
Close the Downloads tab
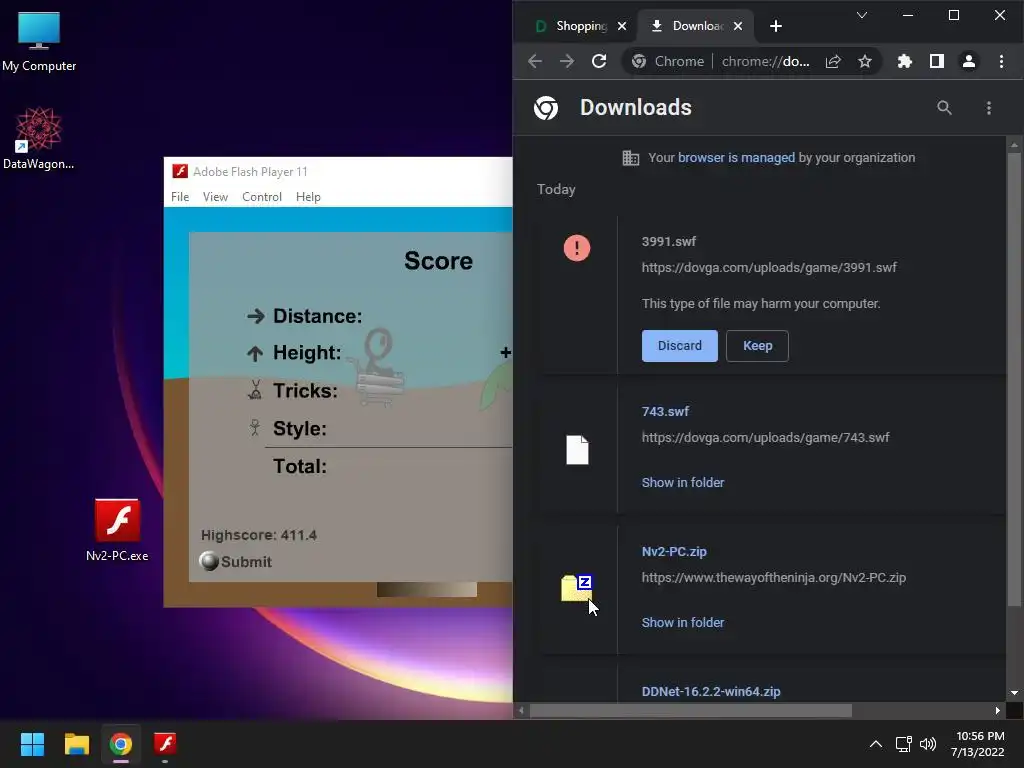[737, 26]
